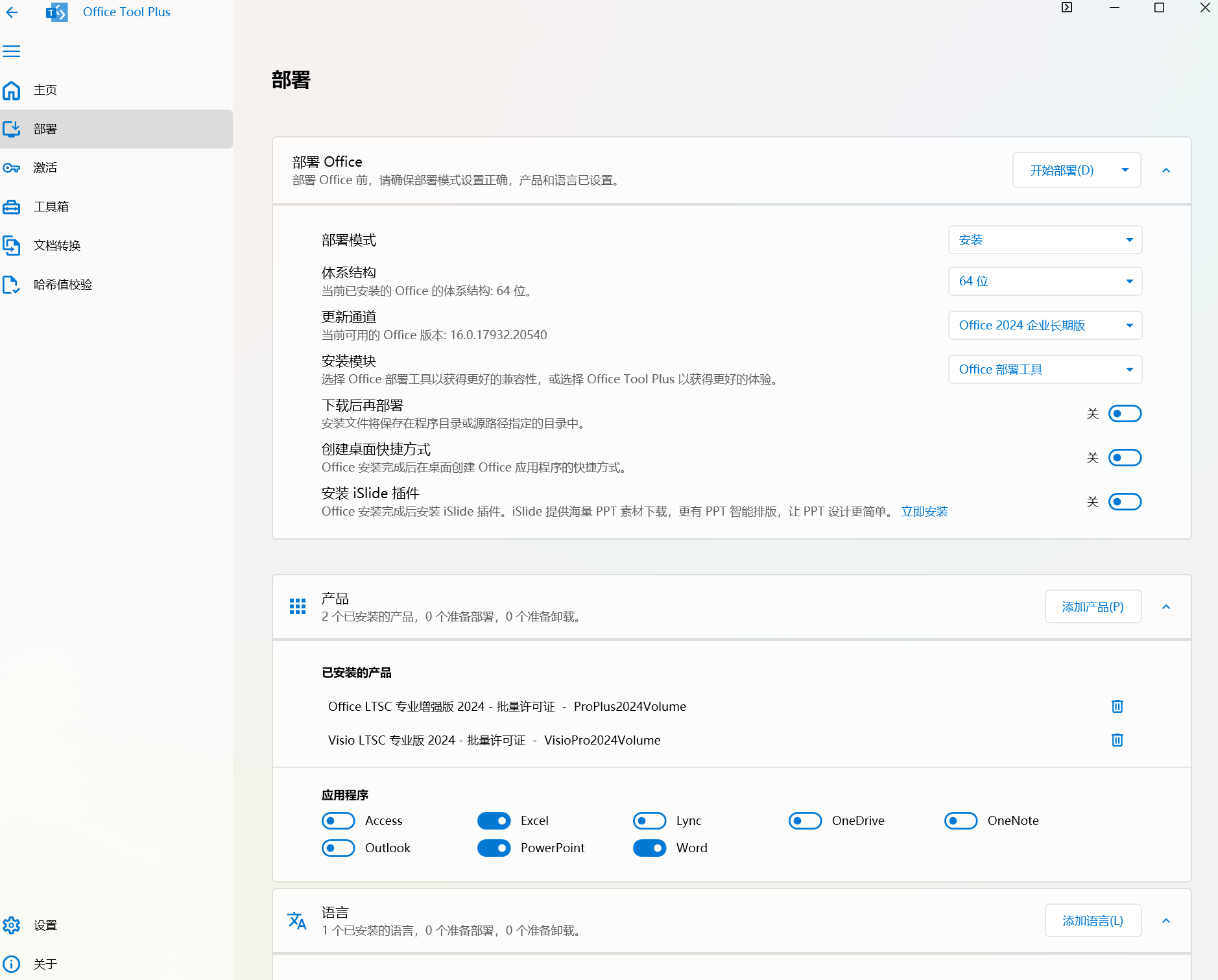Open the 开始部署 split-button arrow
1218x980 pixels.
1125,171
